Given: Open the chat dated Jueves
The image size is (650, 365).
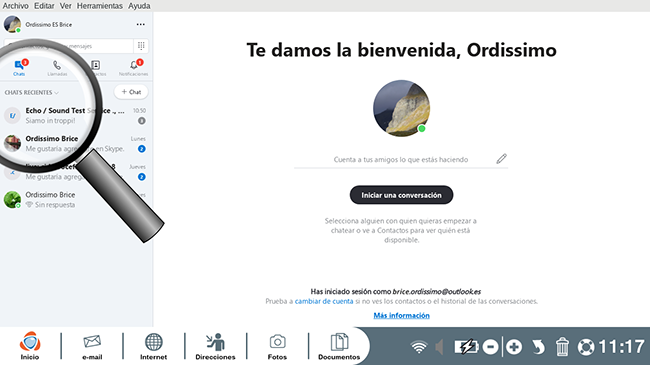Looking at the screenshot, I should click(x=76, y=172).
